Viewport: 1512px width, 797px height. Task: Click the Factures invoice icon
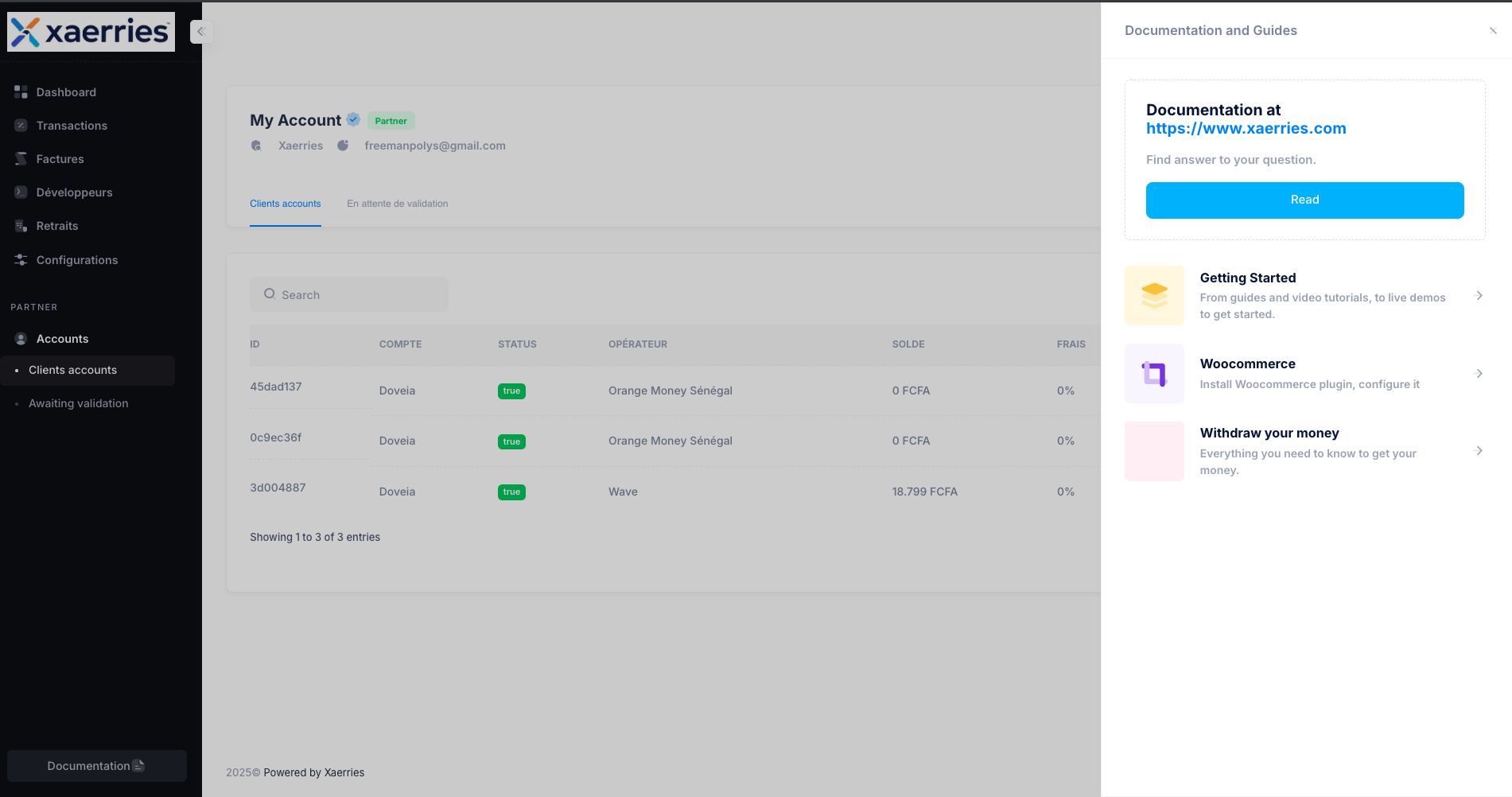point(20,158)
